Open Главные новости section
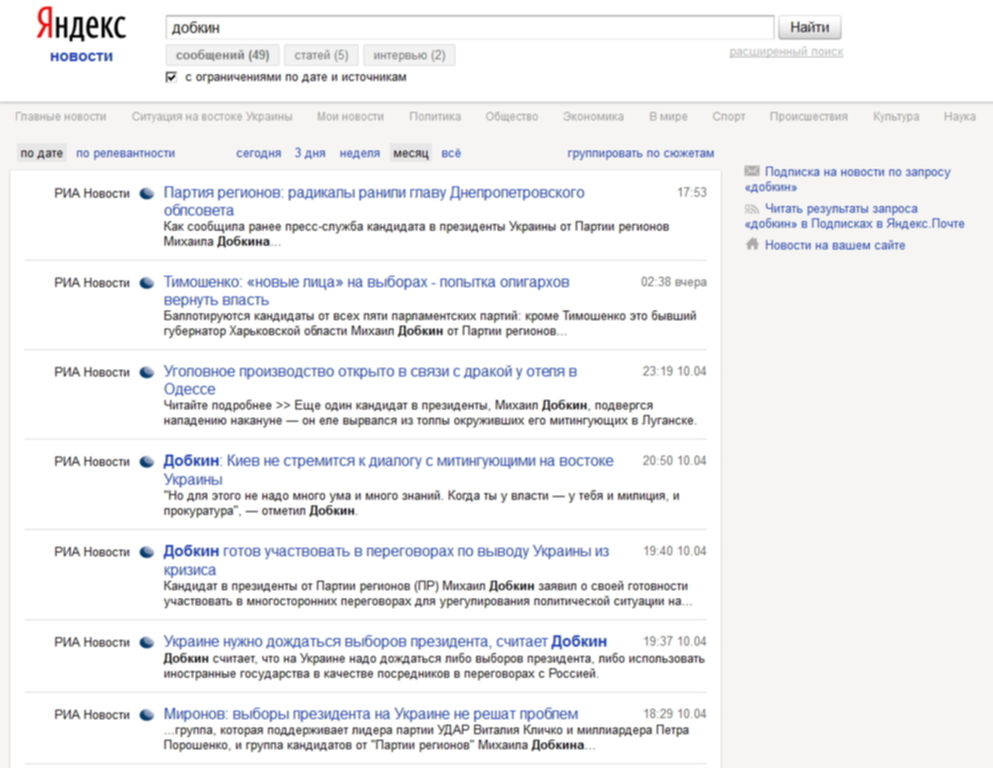993x768 pixels. pyautogui.click(x=61, y=116)
